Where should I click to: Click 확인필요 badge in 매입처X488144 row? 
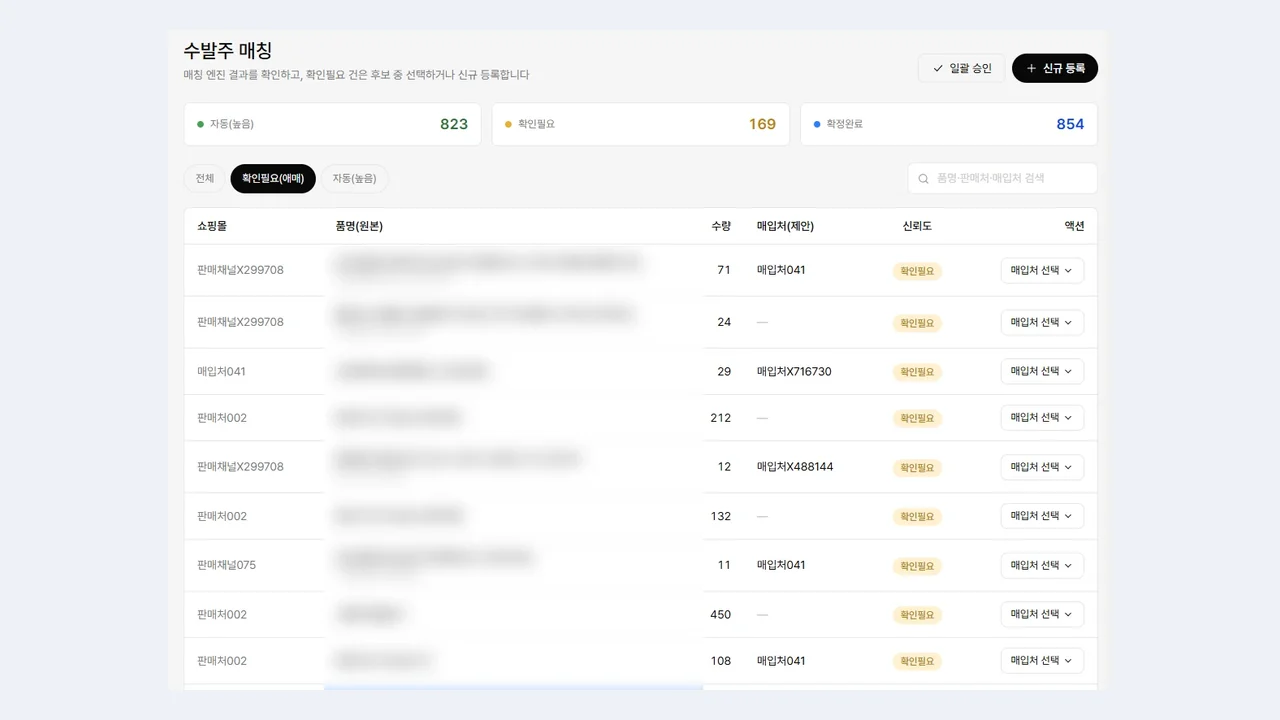pyautogui.click(x=917, y=468)
